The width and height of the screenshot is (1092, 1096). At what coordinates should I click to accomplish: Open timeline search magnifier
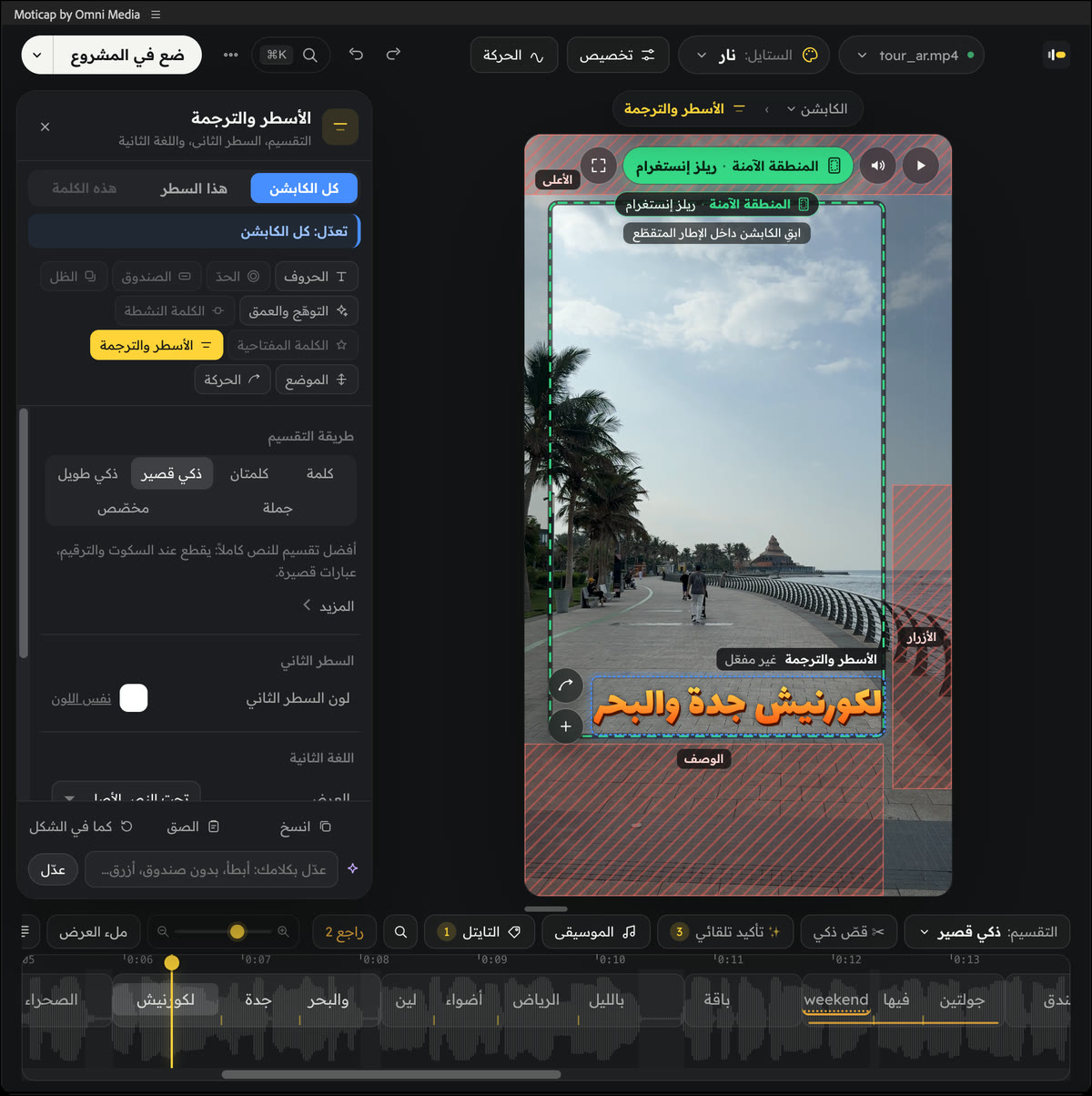tap(400, 931)
